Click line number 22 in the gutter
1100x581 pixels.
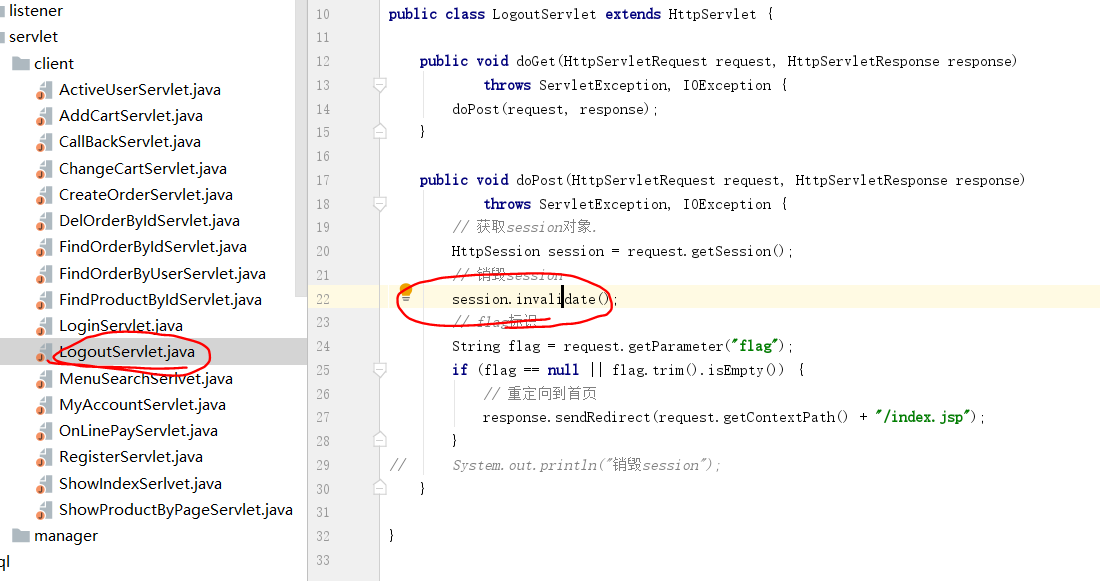click(x=322, y=299)
